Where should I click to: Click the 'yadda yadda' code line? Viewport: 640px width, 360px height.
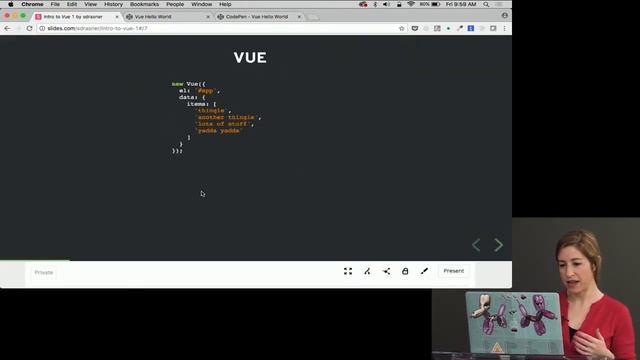pos(219,131)
